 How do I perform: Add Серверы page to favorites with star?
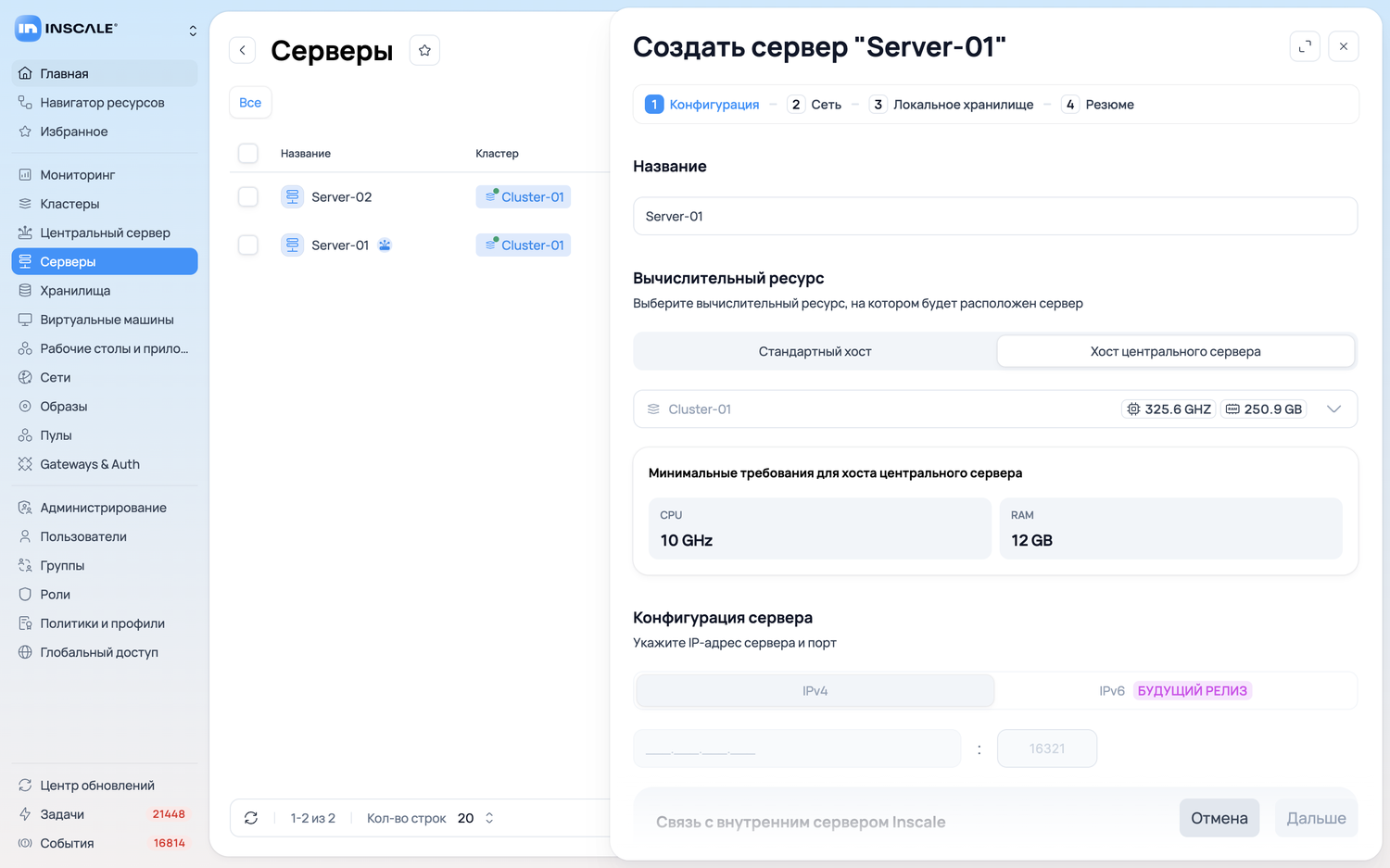[424, 50]
